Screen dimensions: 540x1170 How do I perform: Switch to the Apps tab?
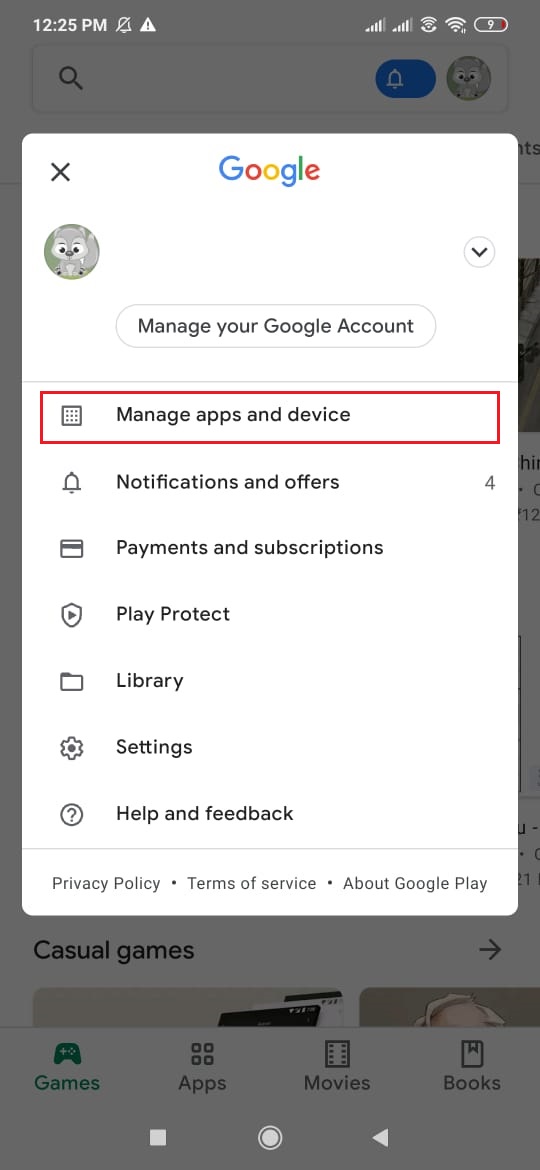(202, 1067)
